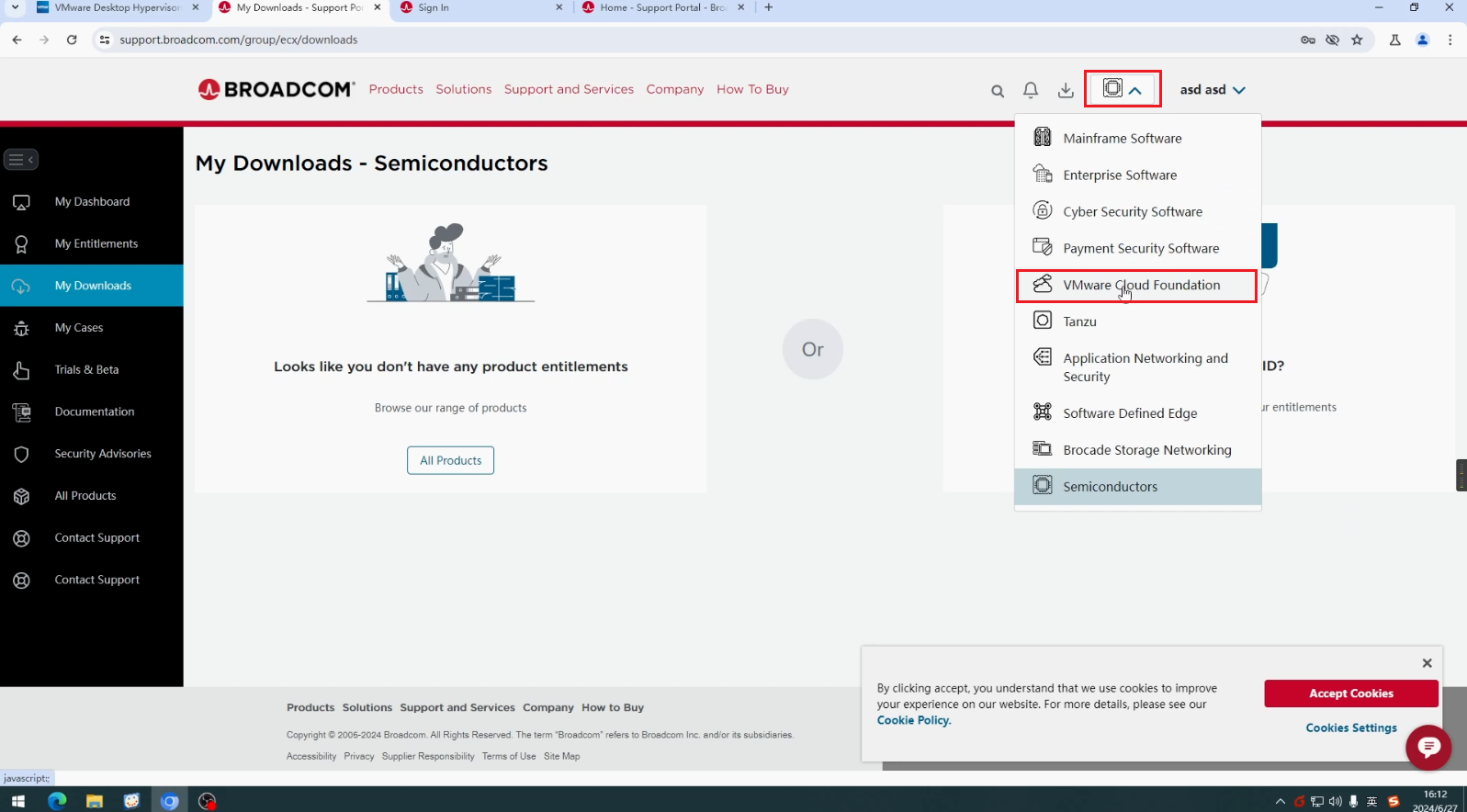Switch to Home - Support Portal tab
Screen dimensions: 1467x812
click(663, 8)
